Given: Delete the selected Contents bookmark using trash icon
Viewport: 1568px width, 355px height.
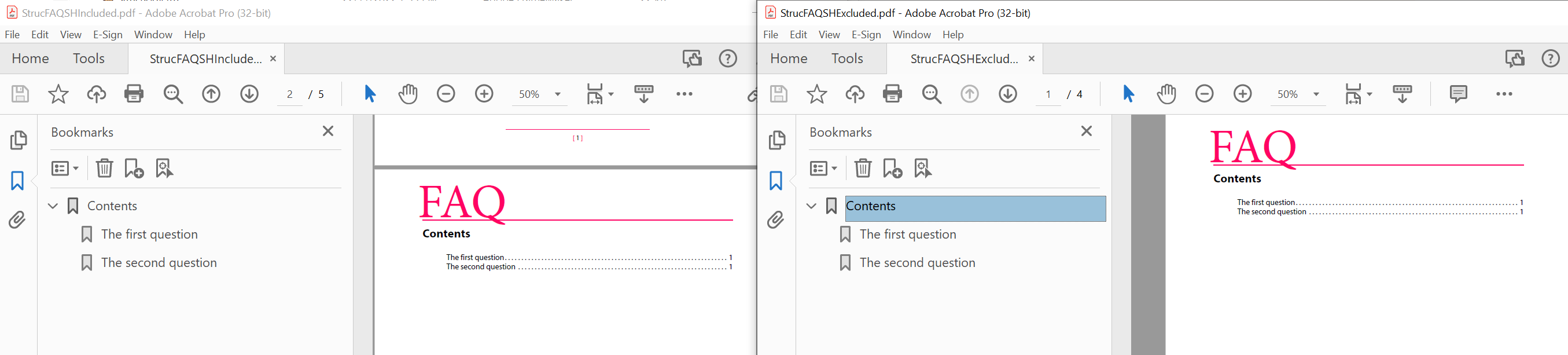Looking at the screenshot, I should [x=863, y=168].
